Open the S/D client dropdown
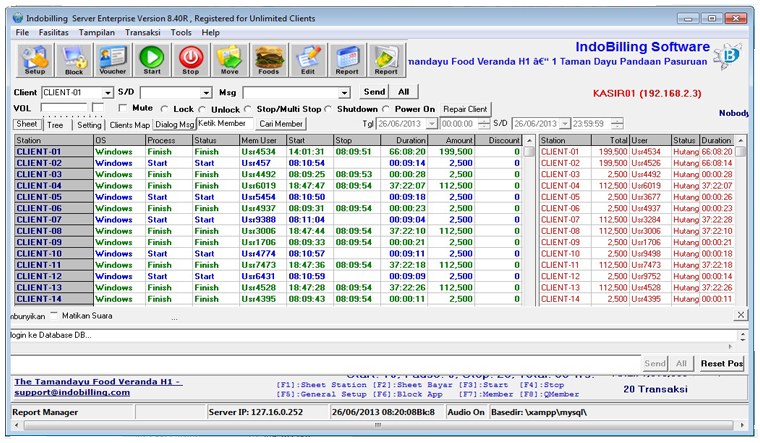The image size is (760, 443). 206,93
